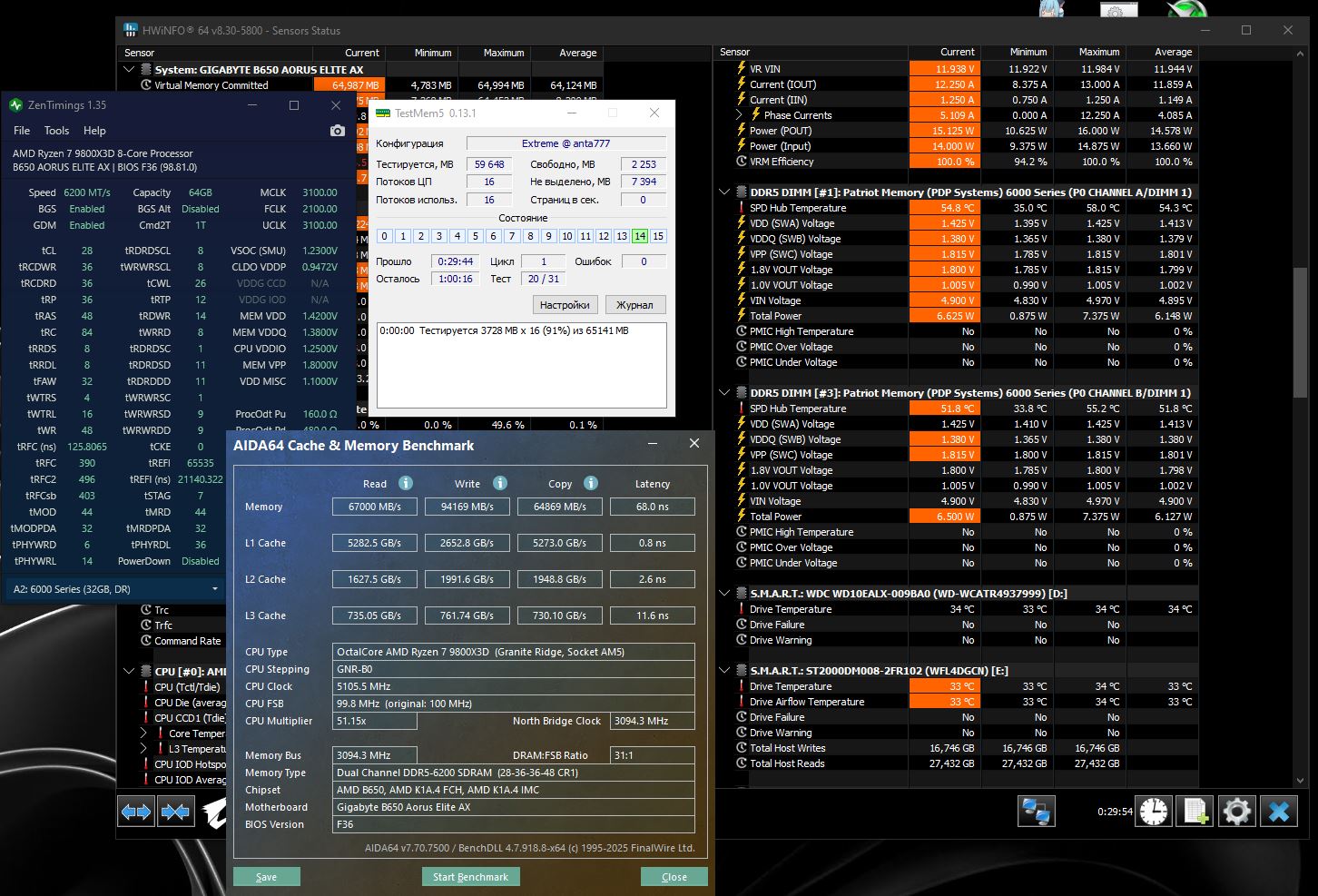This screenshot has width=1318, height=896.
Task: Click the HWiNFO shrink-columns inward arrows button
Action: [175, 811]
